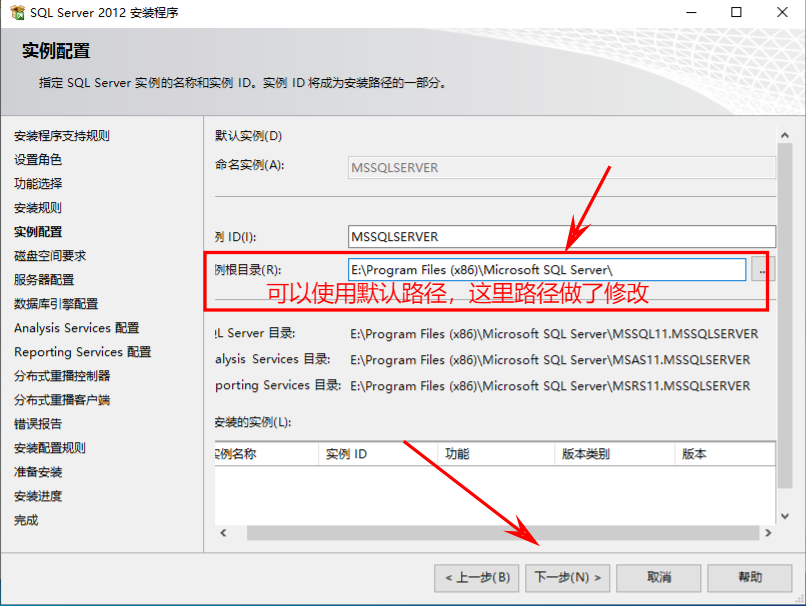Select 错误报告 step in sidebar
The image size is (806, 606).
coord(38,424)
